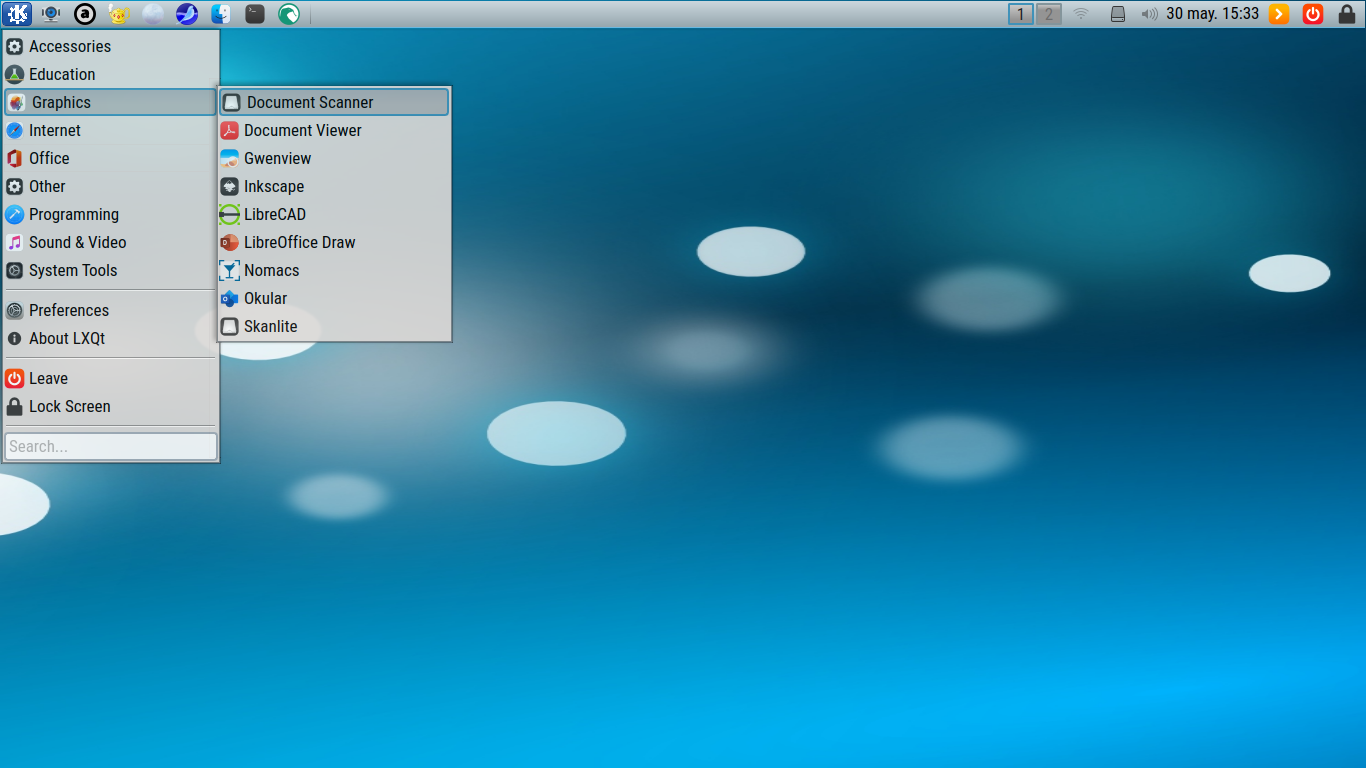Viewport: 1366px width, 768px height.
Task: Expand the Accessories category
Action: click(x=110, y=46)
